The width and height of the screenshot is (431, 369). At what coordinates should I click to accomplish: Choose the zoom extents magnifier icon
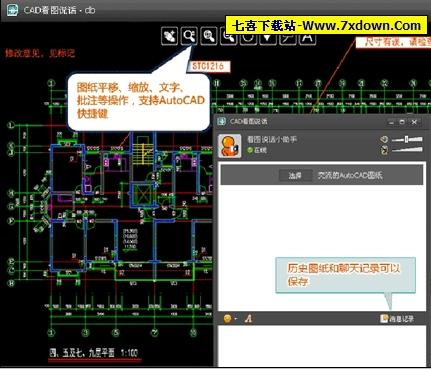point(209,35)
